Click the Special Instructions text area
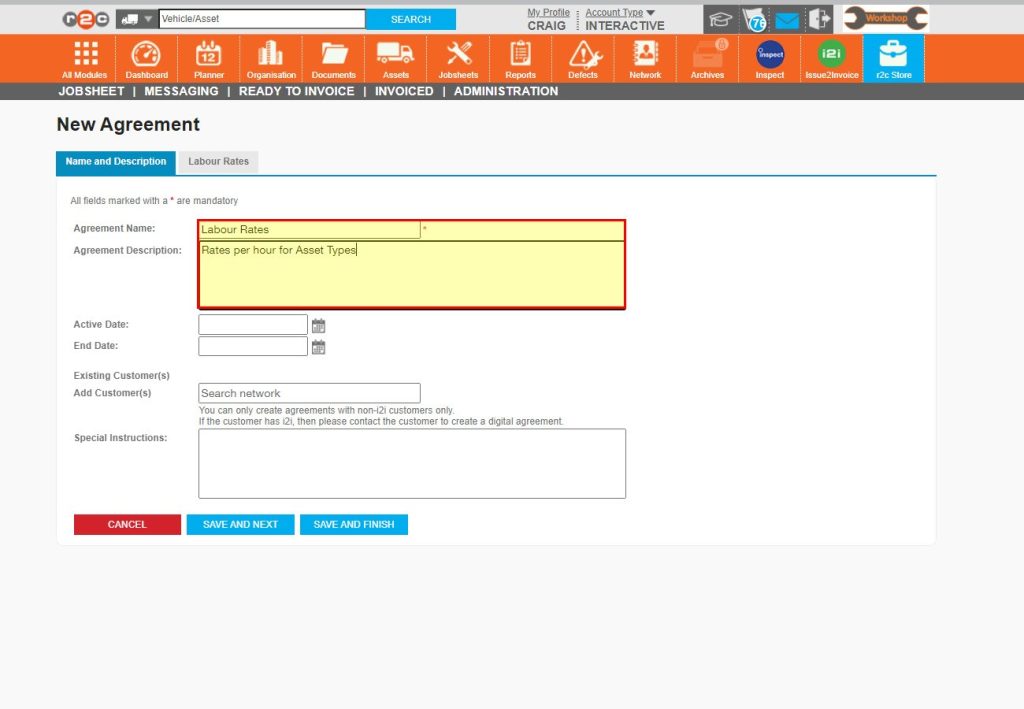Screen dimensions: 1024x709 pyautogui.click(x=412, y=464)
